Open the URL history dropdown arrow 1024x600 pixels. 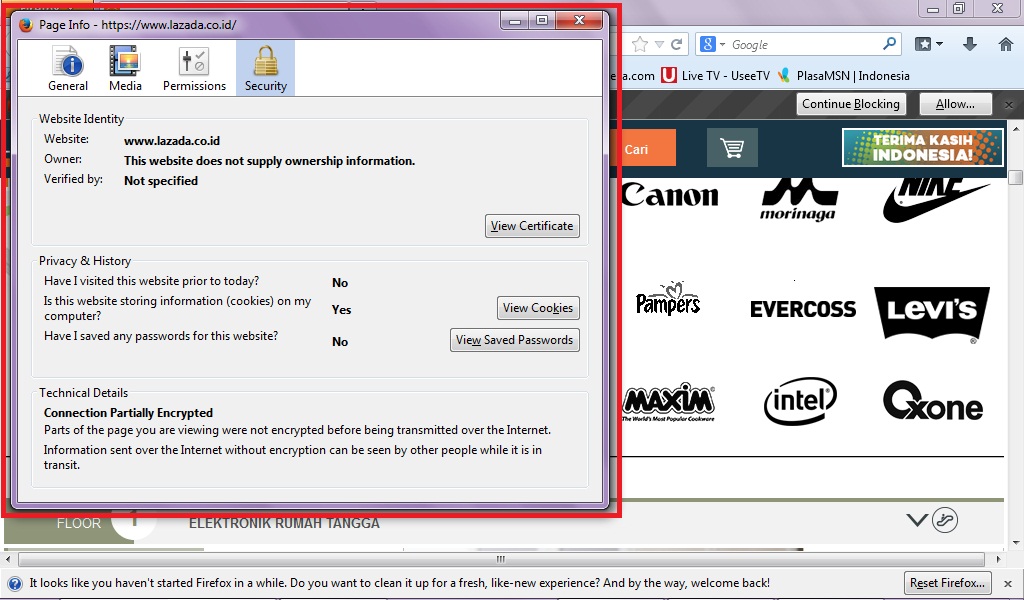point(660,44)
